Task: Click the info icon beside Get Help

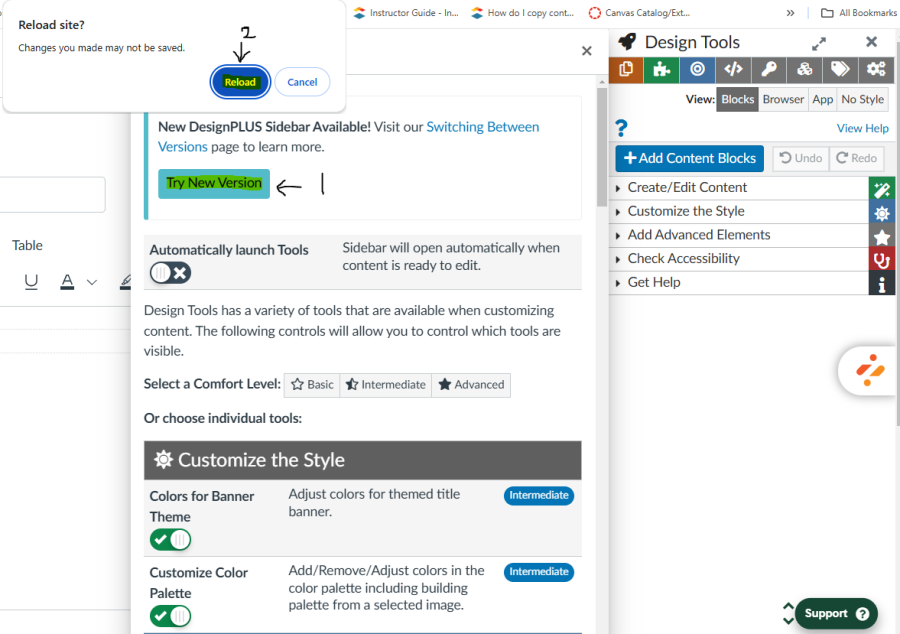Action: (882, 283)
